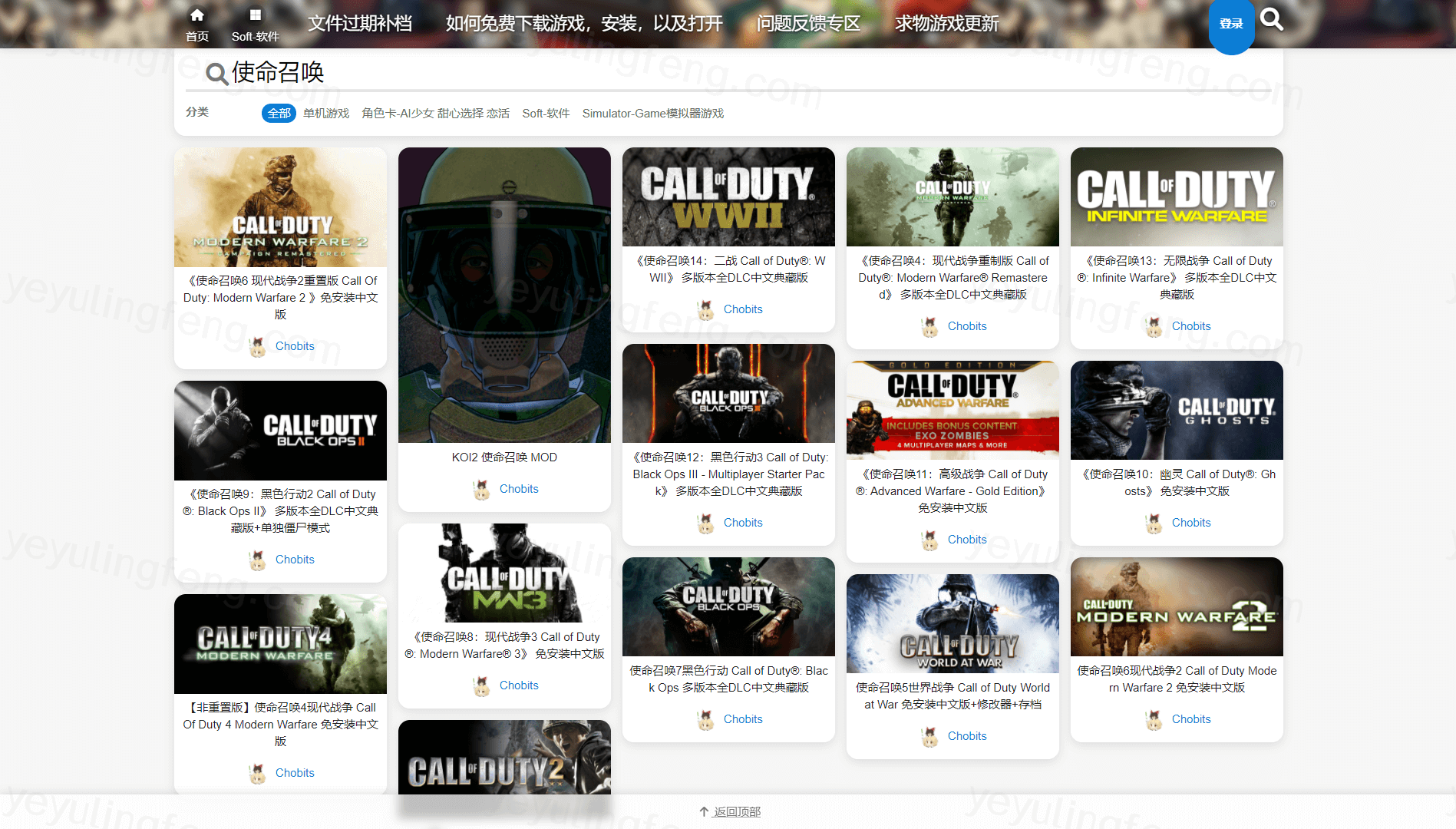Click Chobits avatar under 使命召唤12 Black Ops III
Image resolution: width=1456 pixels, height=829 pixels.
[x=706, y=523]
